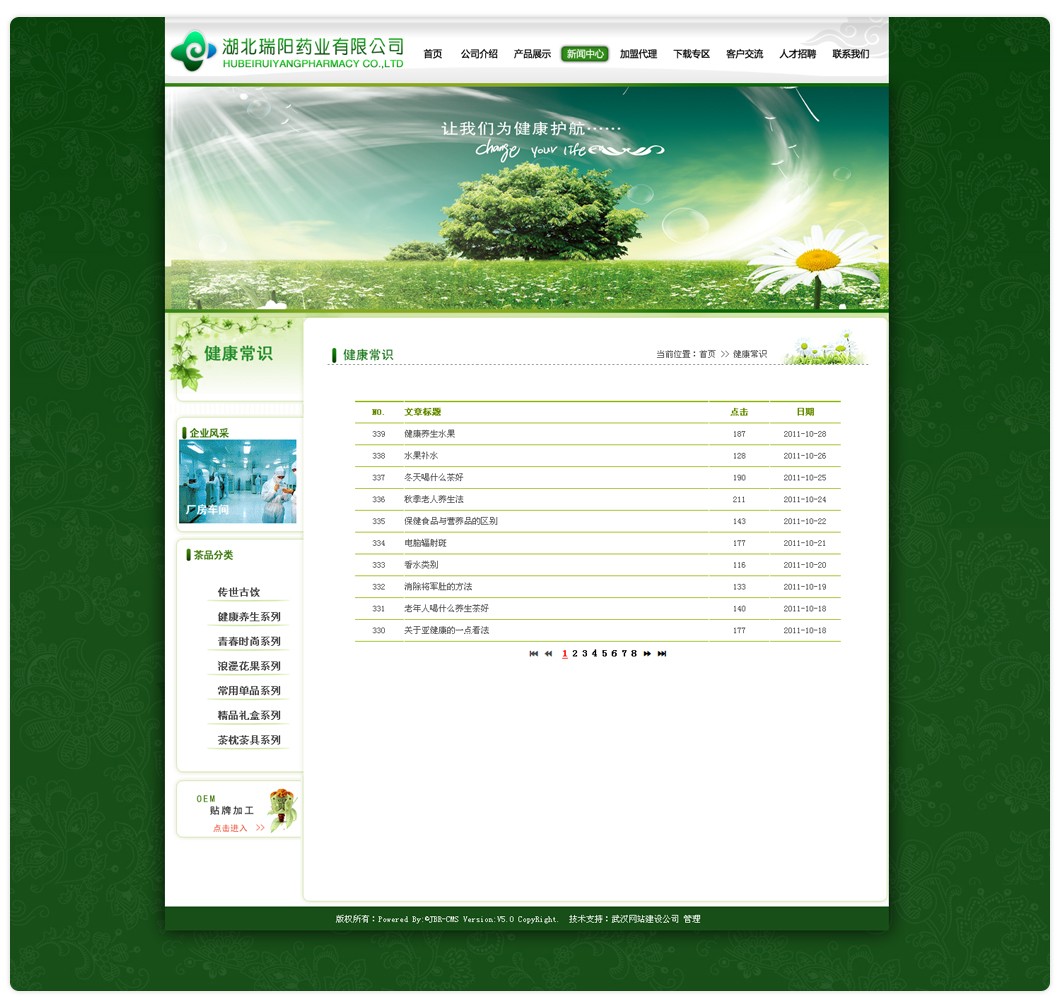Click OEM banner flower basket image

click(283, 809)
